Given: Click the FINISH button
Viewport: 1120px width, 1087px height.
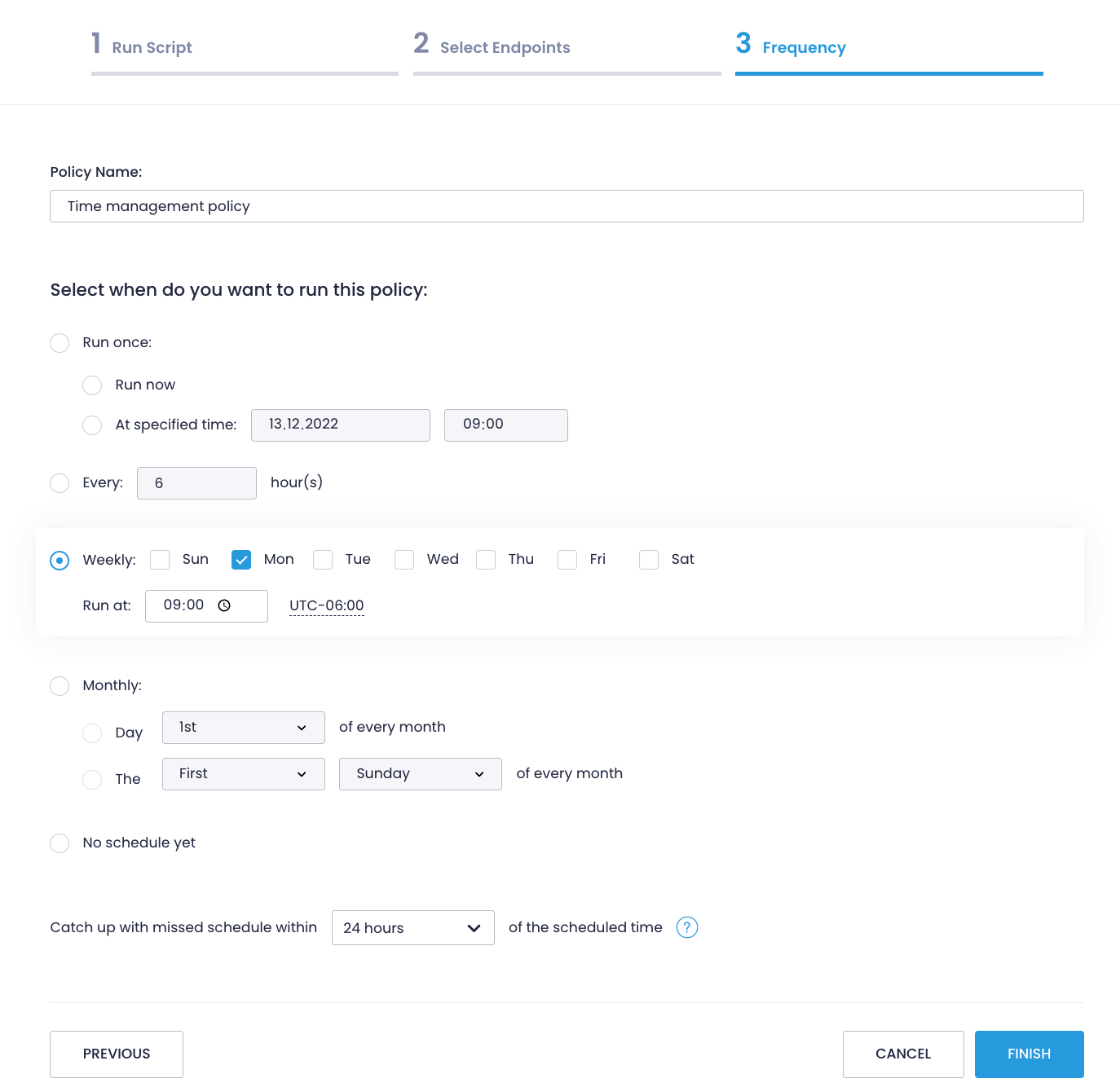Looking at the screenshot, I should tap(1030, 1054).
